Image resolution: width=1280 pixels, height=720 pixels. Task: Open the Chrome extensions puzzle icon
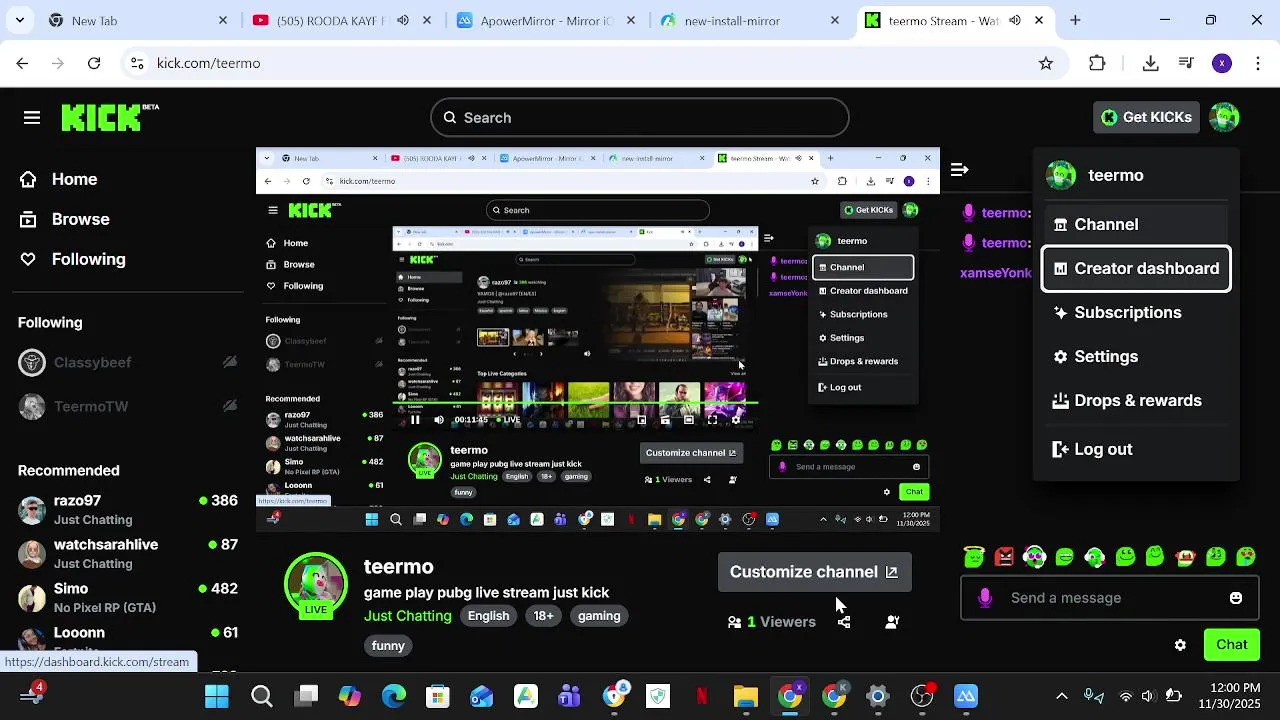click(x=1097, y=63)
